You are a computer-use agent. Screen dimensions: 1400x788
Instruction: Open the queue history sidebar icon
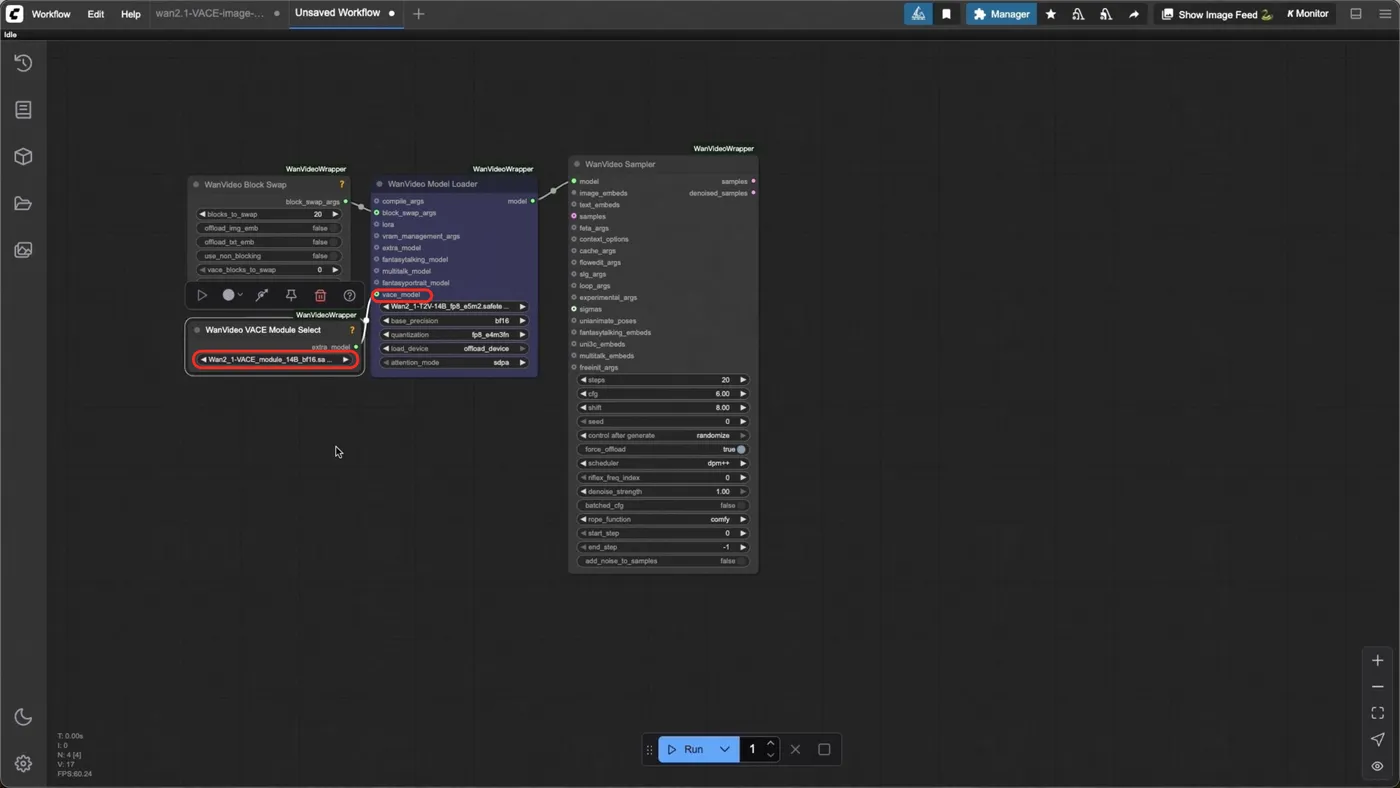click(x=23, y=63)
